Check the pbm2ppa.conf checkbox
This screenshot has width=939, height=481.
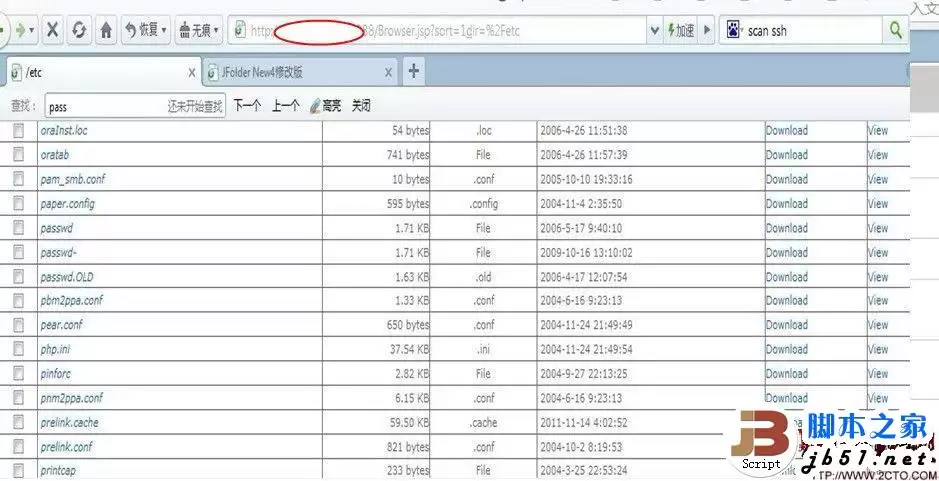(18, 301)
